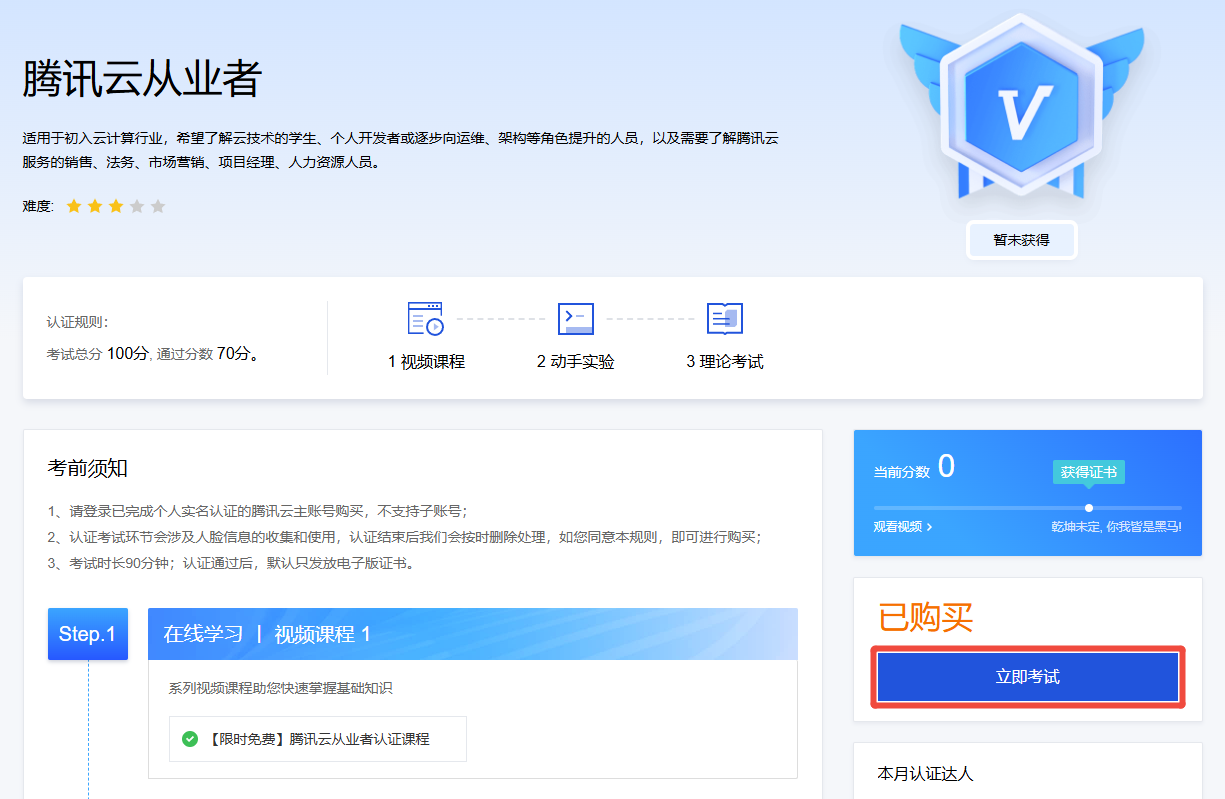Viewport: 1225px width, 799px height.
Task: Click the green checkmark beside 认证课程
Action: [190, 739]
